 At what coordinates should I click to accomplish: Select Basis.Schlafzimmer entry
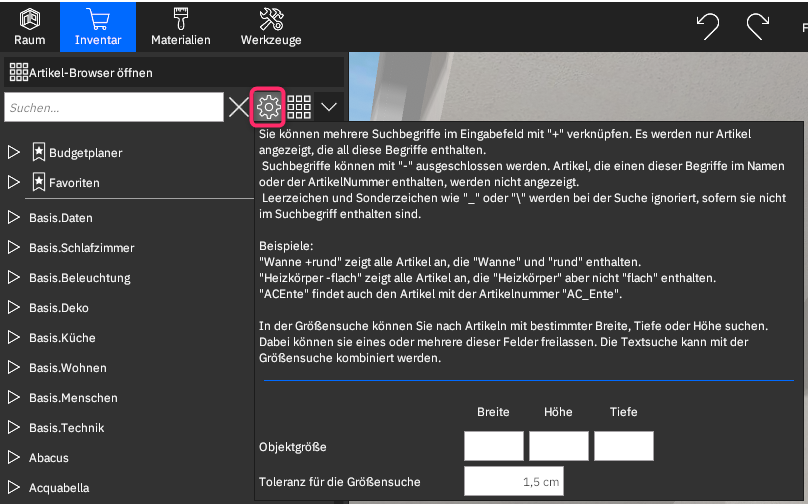coord(81,248)
